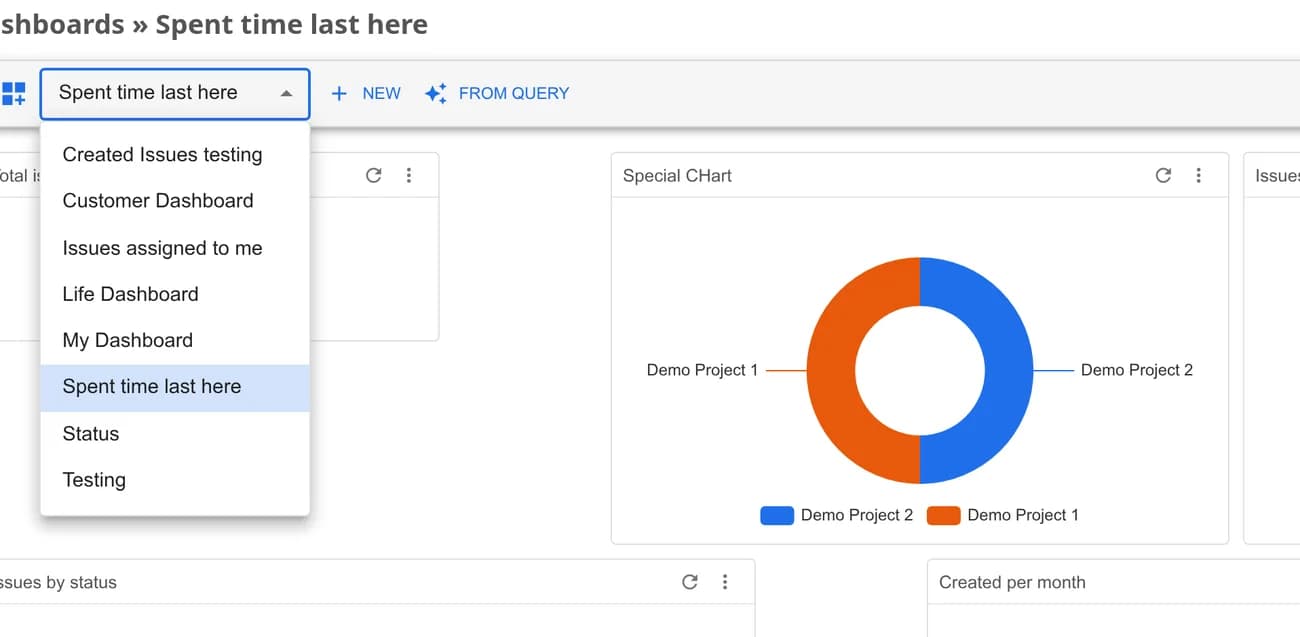
Task: Click the Special CHart widget title
Action: (x=677, y=176)
